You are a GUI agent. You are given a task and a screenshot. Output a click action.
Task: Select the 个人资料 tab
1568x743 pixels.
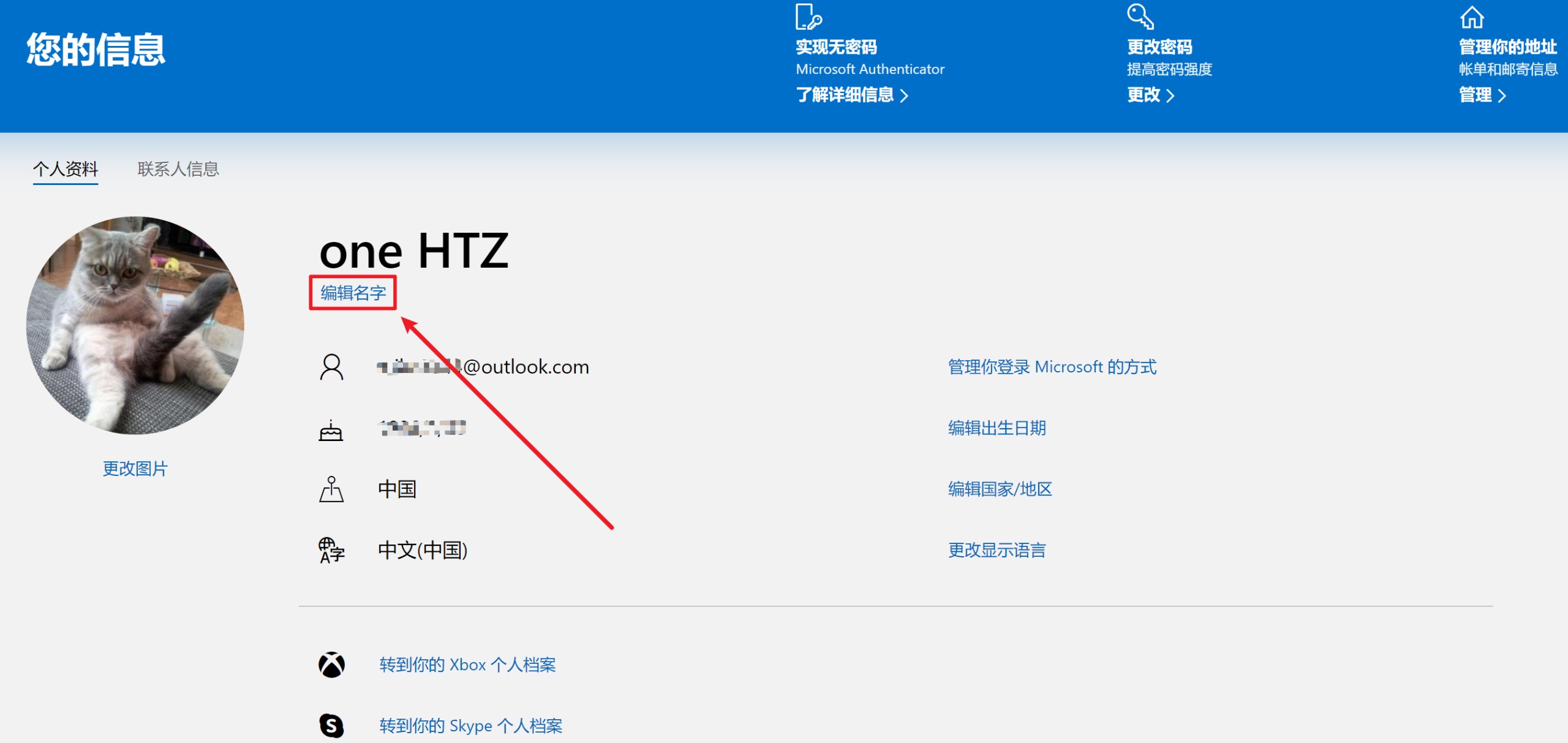66,169
